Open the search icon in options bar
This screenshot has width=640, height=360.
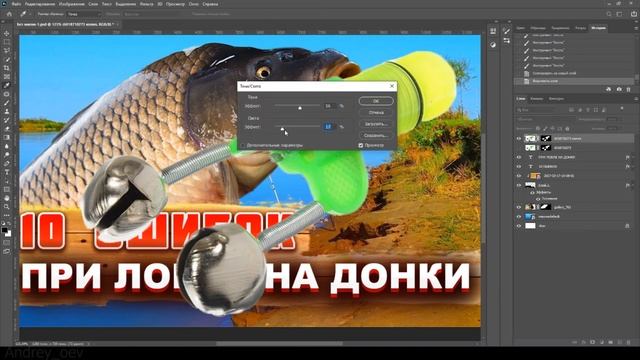pos(609,14)
